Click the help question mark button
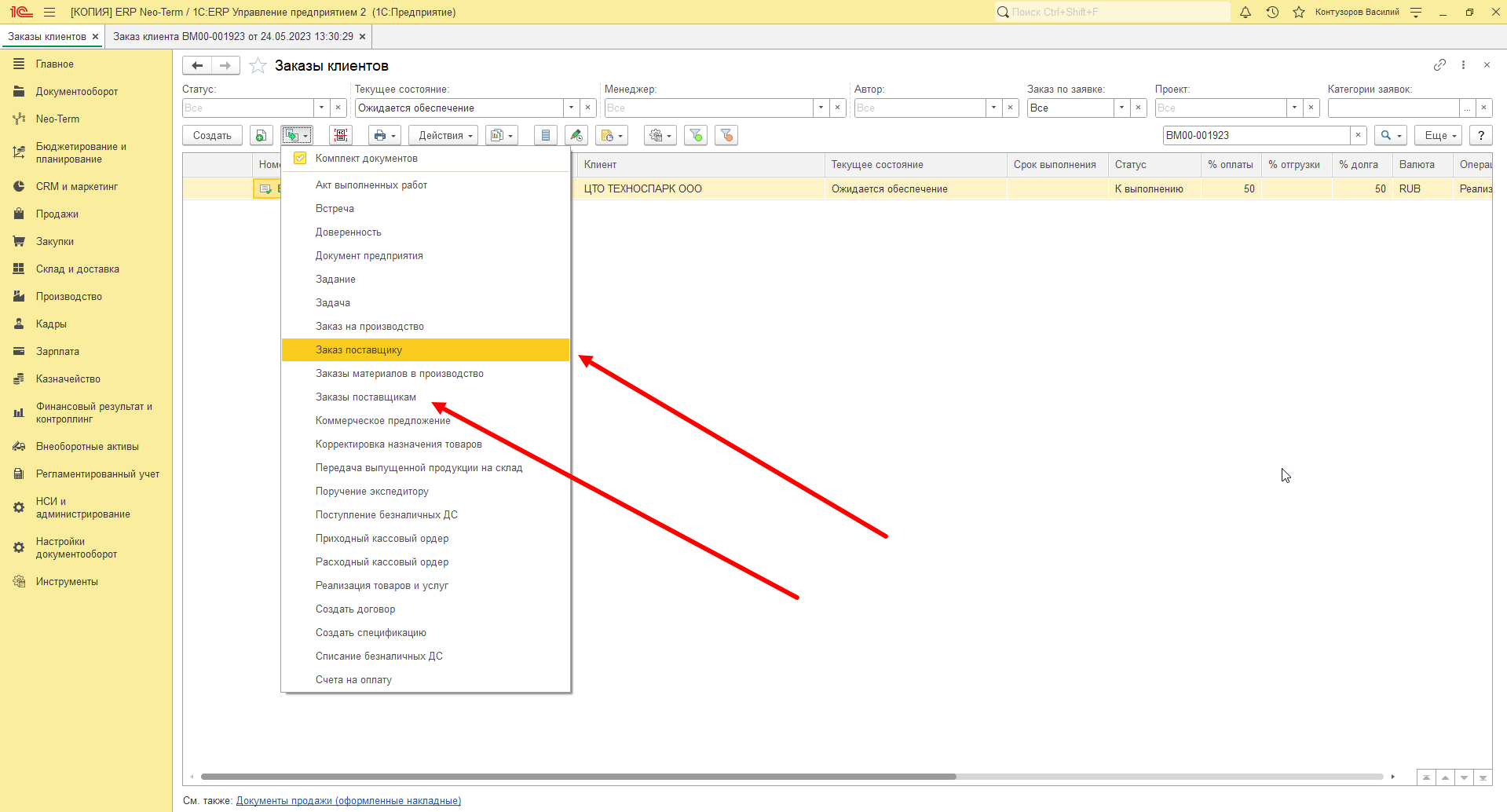 point(1481,136)
